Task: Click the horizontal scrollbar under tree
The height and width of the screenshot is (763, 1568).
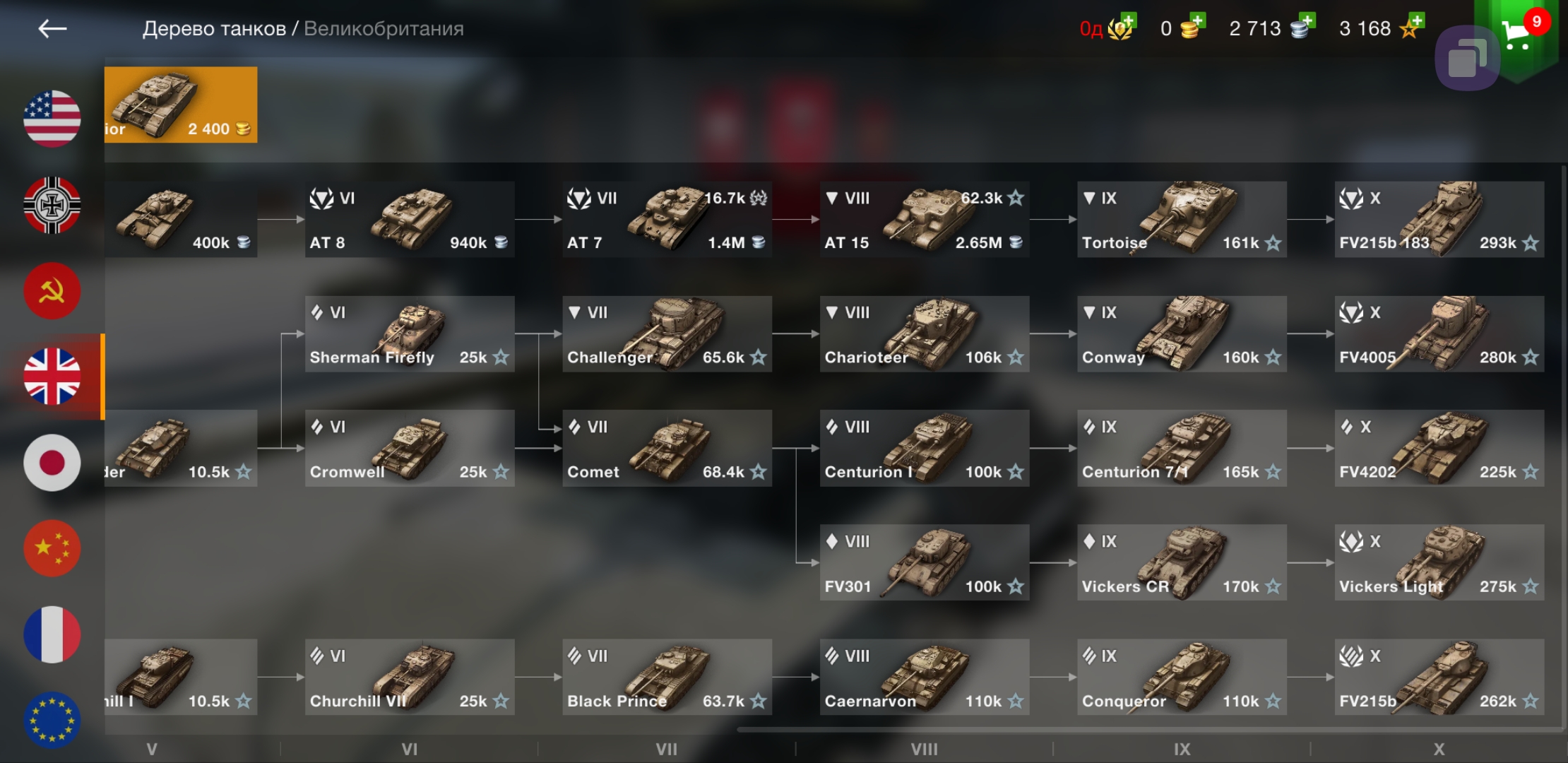Action: (1148, 729)
